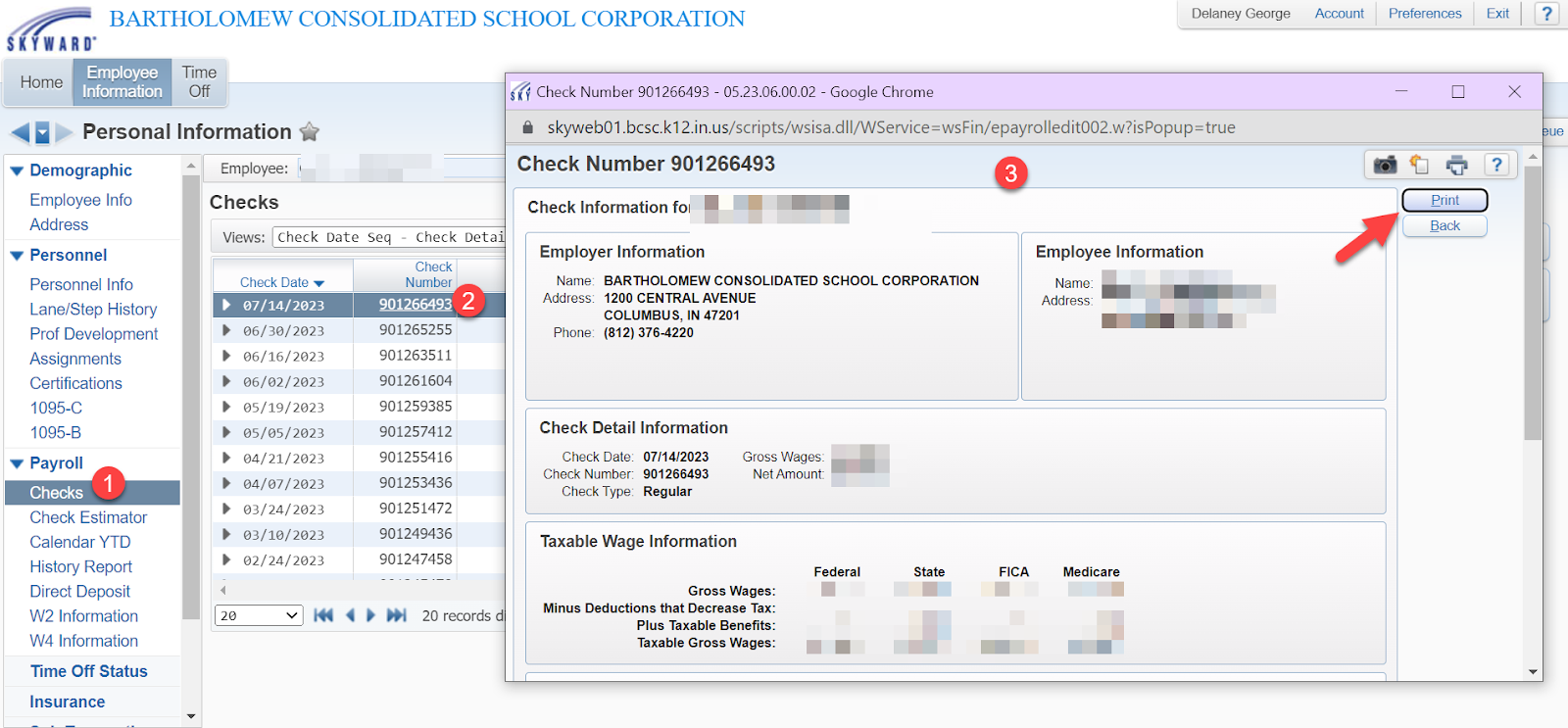Click the popup URL address bar
Viewport: 1568px width, 728px height.
click(891, 127)
